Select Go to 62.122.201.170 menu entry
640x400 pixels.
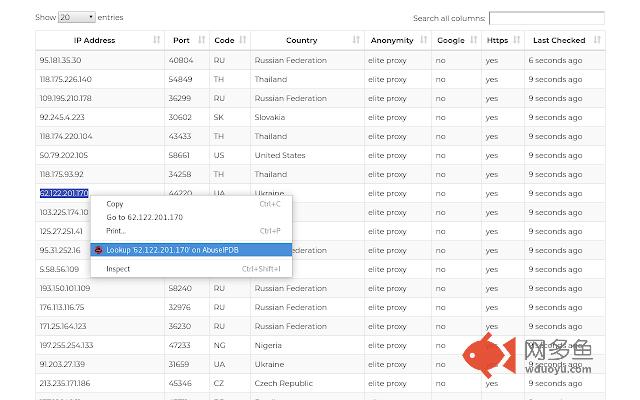(191, 217)
